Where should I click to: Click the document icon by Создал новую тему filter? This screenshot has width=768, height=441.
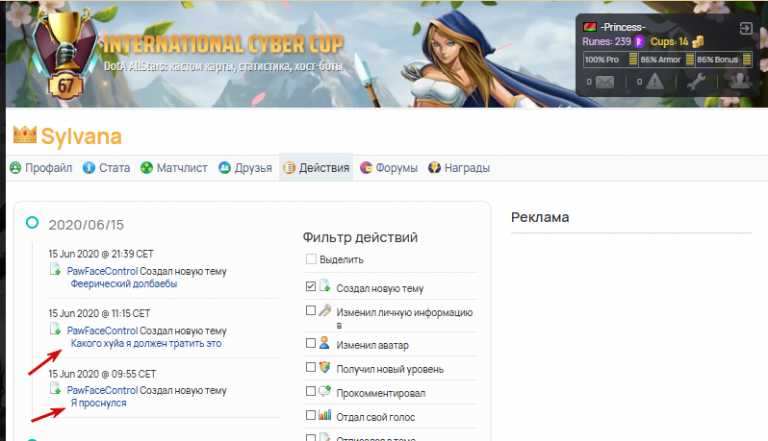coord(325,286)
